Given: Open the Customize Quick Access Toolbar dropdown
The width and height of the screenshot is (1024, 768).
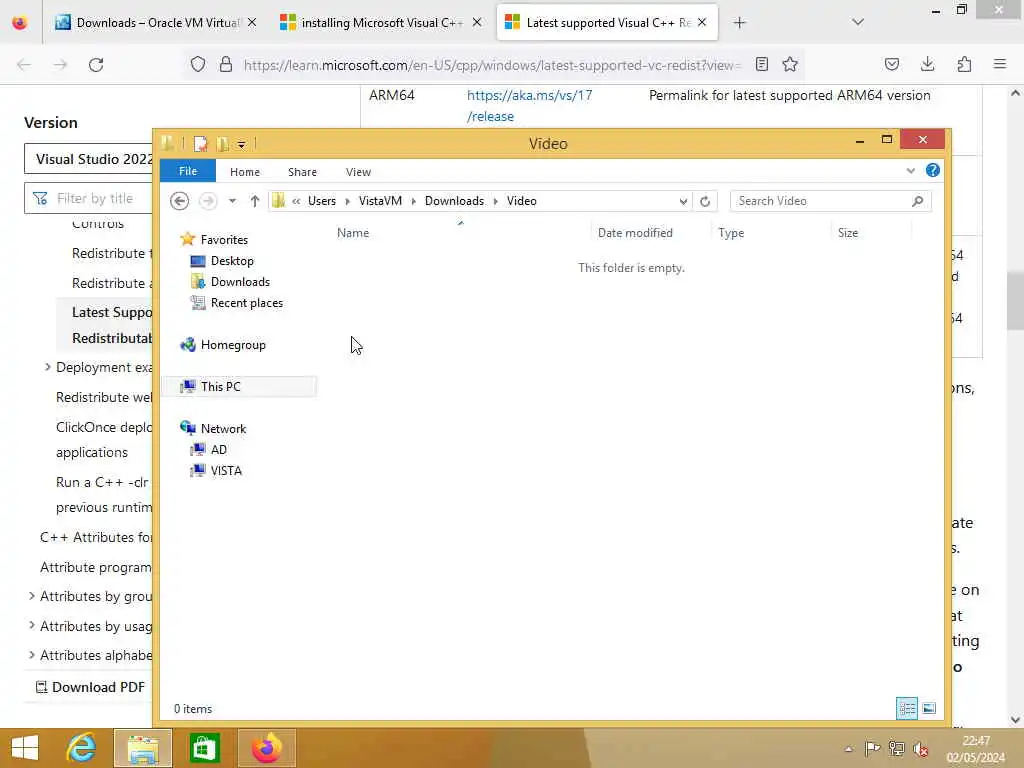Looking at the screenshot, I should pos(242,144).
